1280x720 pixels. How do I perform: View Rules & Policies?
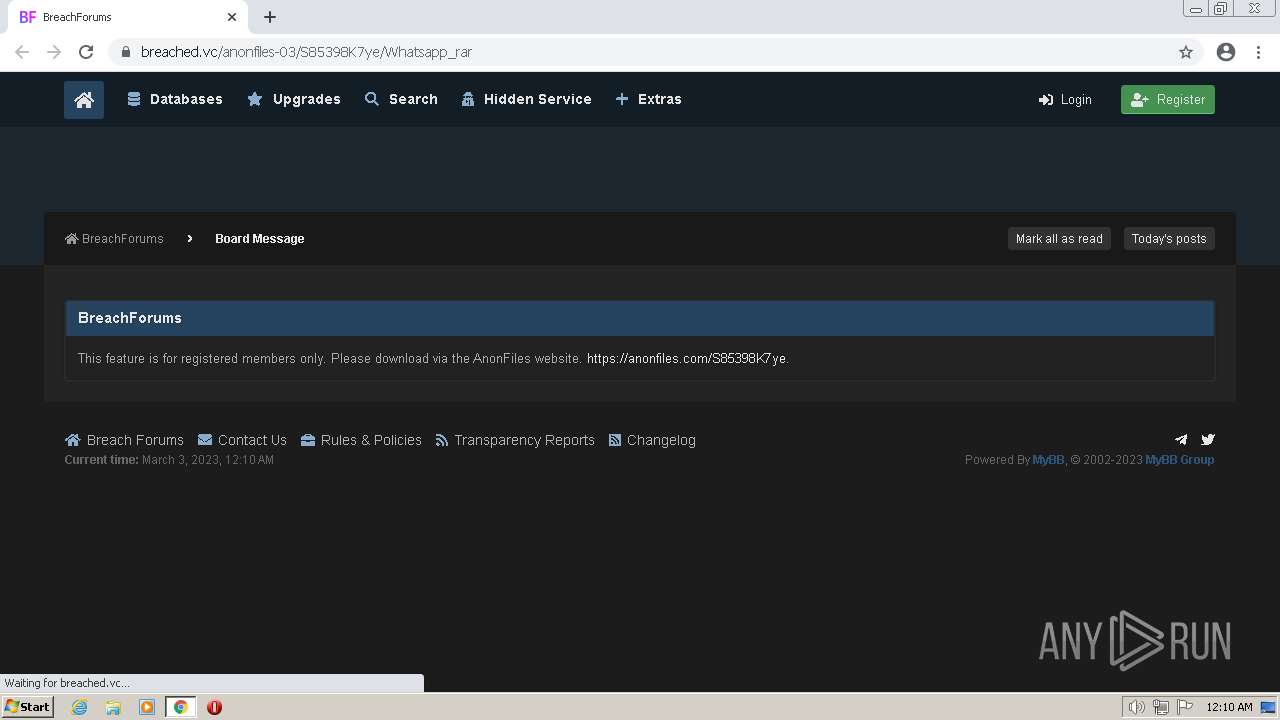point(361,440)
